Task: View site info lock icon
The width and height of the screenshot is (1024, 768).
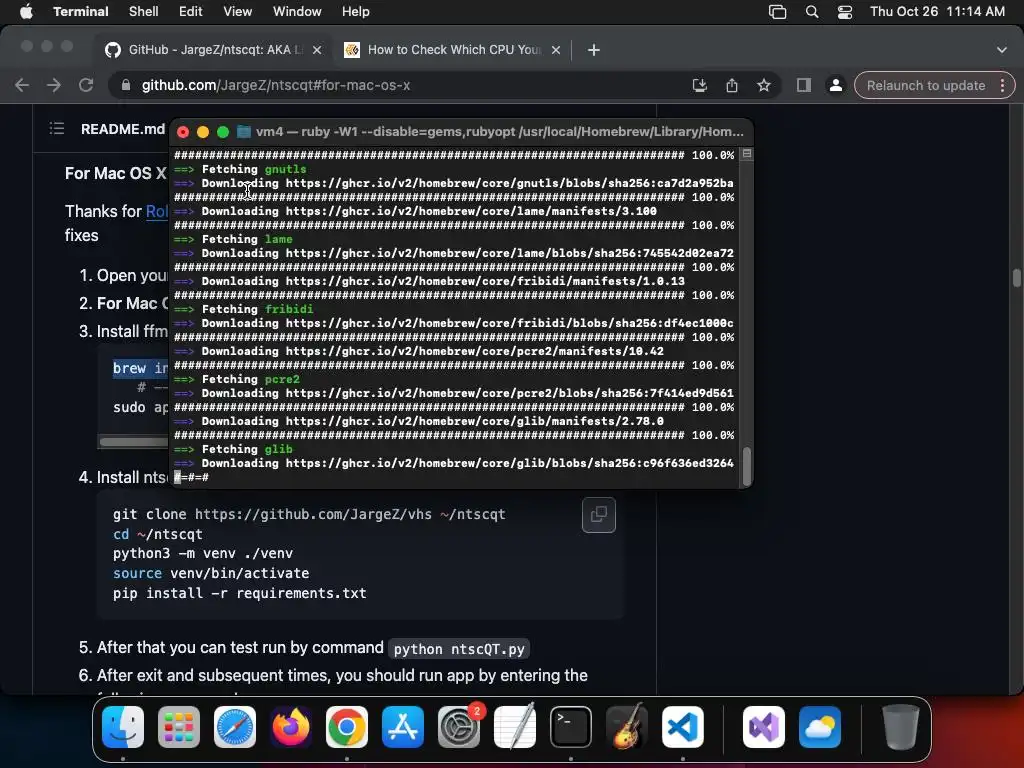Action: [x=126, y=86]
